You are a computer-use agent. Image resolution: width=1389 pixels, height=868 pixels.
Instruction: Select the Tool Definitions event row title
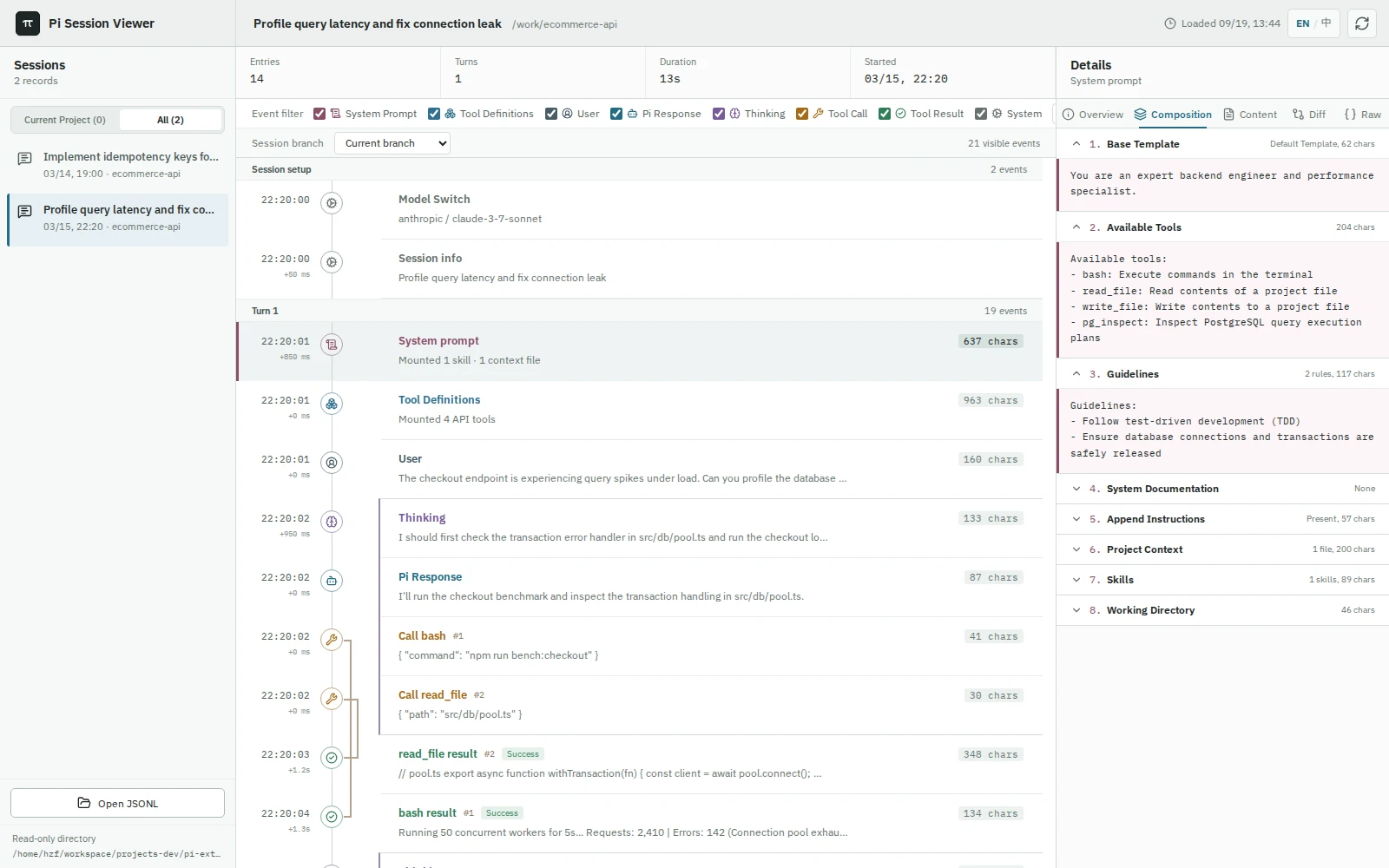click(439, 400)
